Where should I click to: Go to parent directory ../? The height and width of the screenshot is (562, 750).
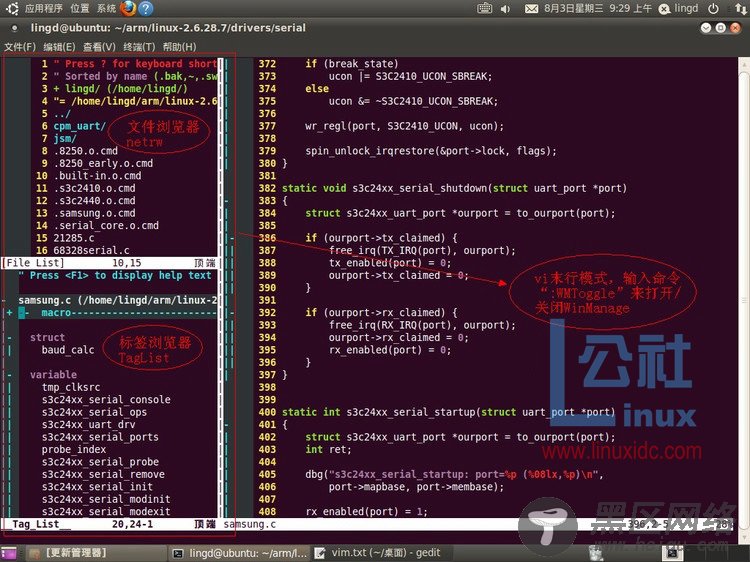(x=62, y=114)
